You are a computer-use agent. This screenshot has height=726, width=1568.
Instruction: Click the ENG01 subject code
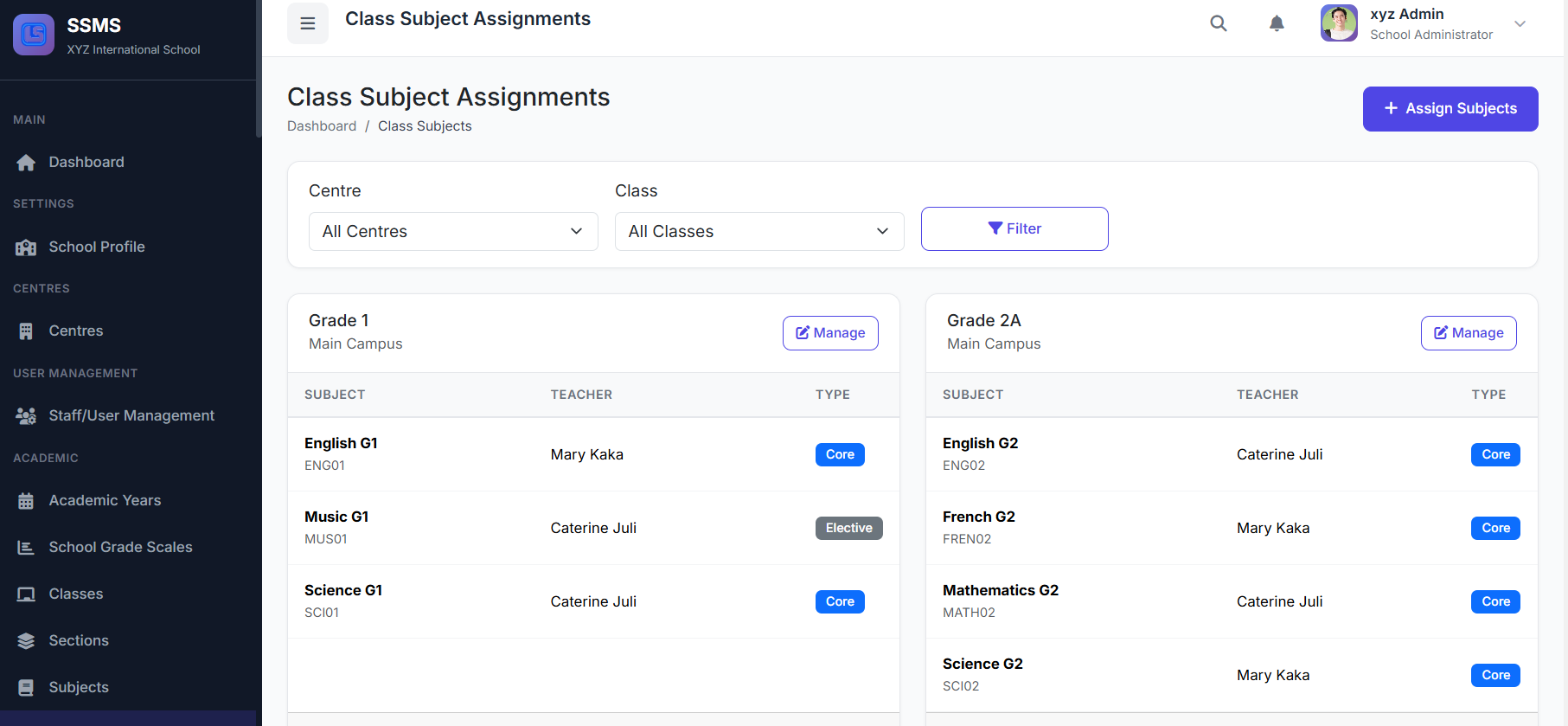point(324,466)
